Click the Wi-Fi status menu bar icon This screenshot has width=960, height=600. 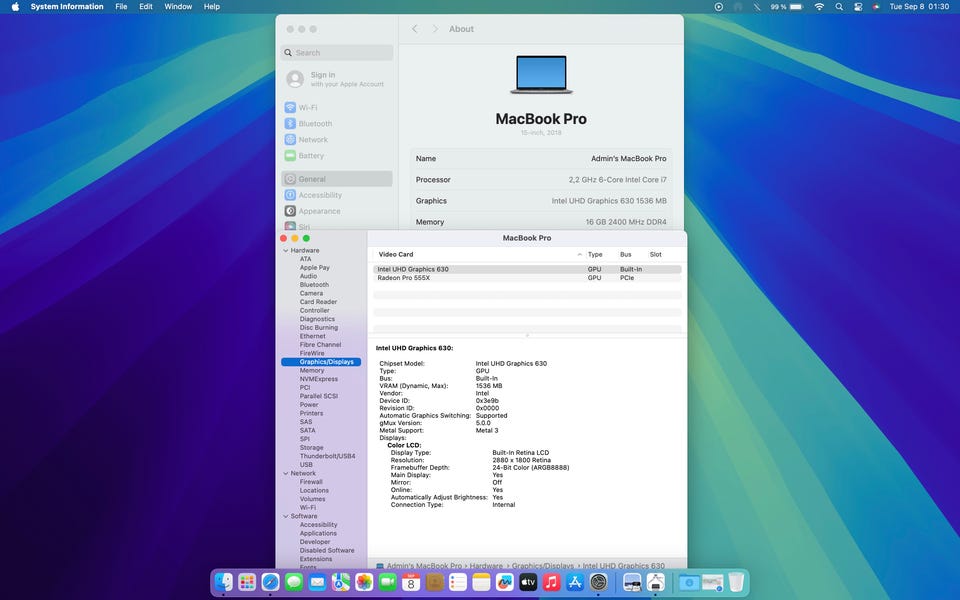819,7
